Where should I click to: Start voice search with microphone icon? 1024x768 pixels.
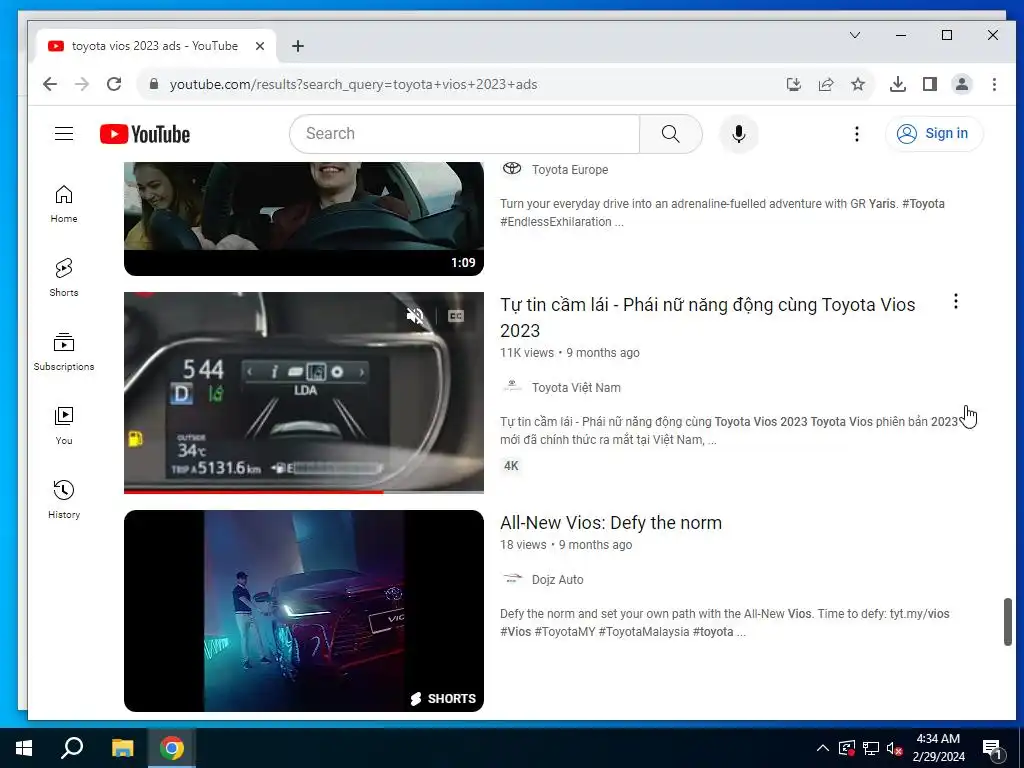739,134
